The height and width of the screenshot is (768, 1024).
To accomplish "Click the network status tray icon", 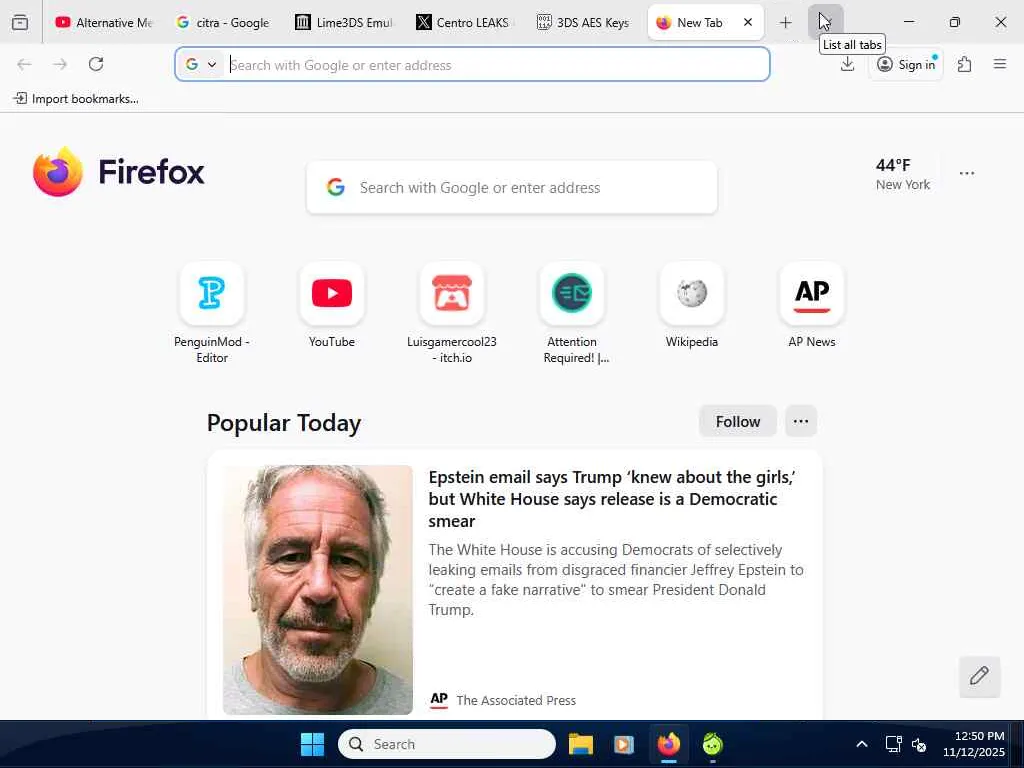I will 893,744.
